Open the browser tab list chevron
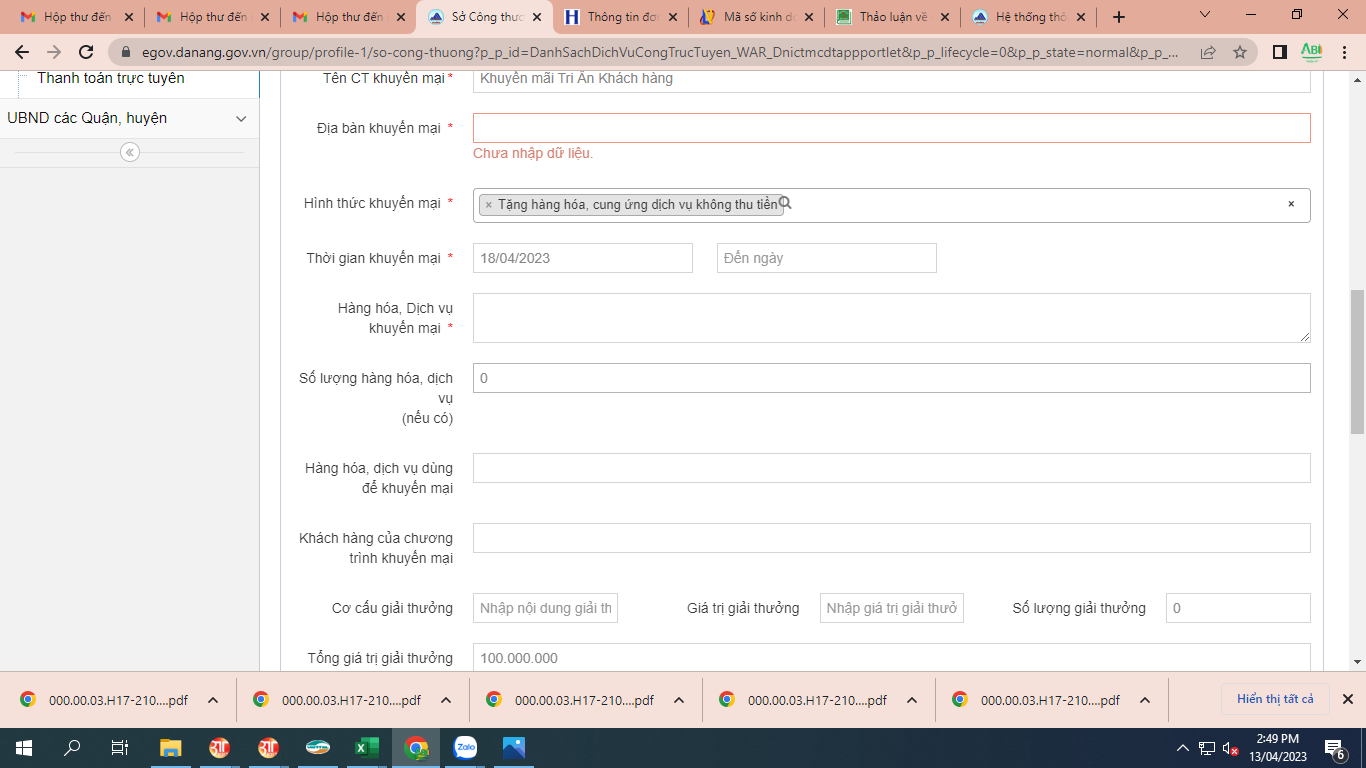1366x768 pixels. click(x=1205, y=16)
